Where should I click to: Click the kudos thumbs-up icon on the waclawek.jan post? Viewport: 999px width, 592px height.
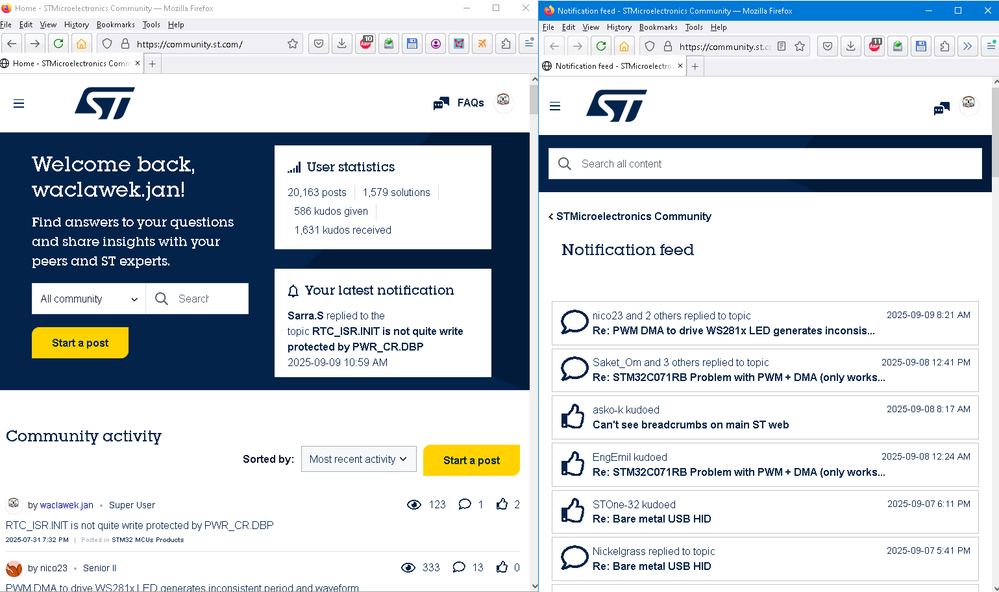coord(502,504)
